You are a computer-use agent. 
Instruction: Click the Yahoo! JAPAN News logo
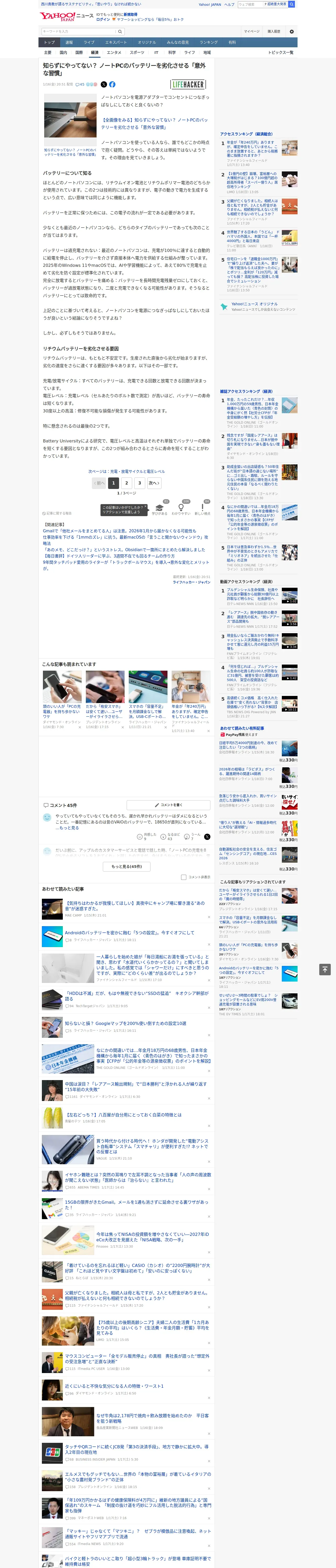click(67, 16)
